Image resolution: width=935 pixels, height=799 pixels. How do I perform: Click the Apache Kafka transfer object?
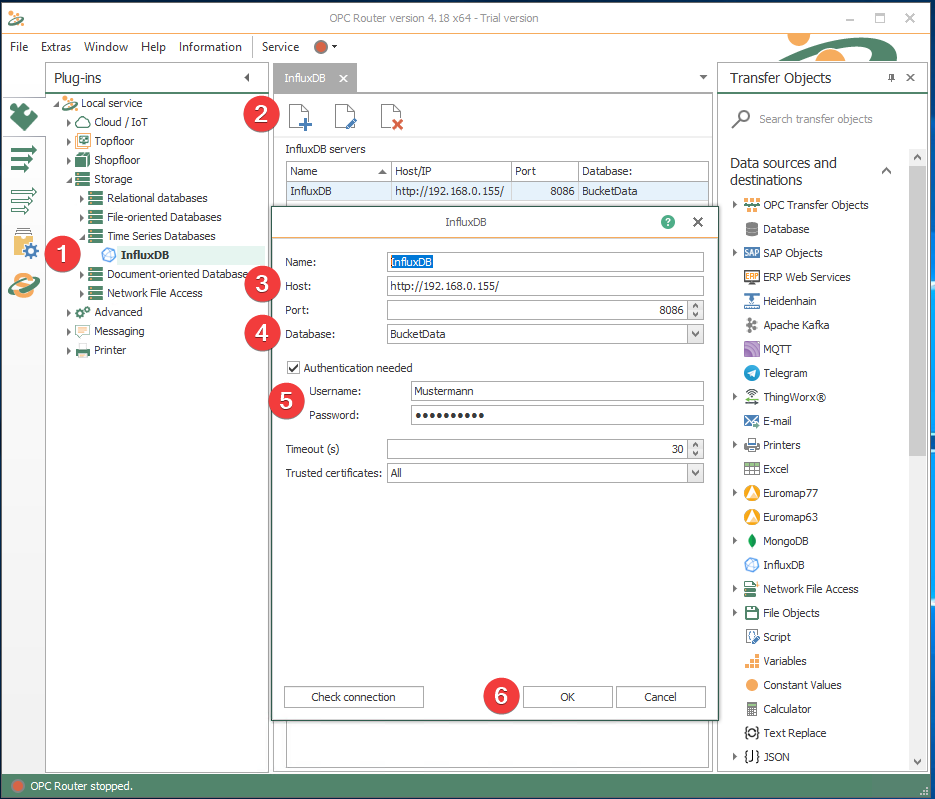795,325
